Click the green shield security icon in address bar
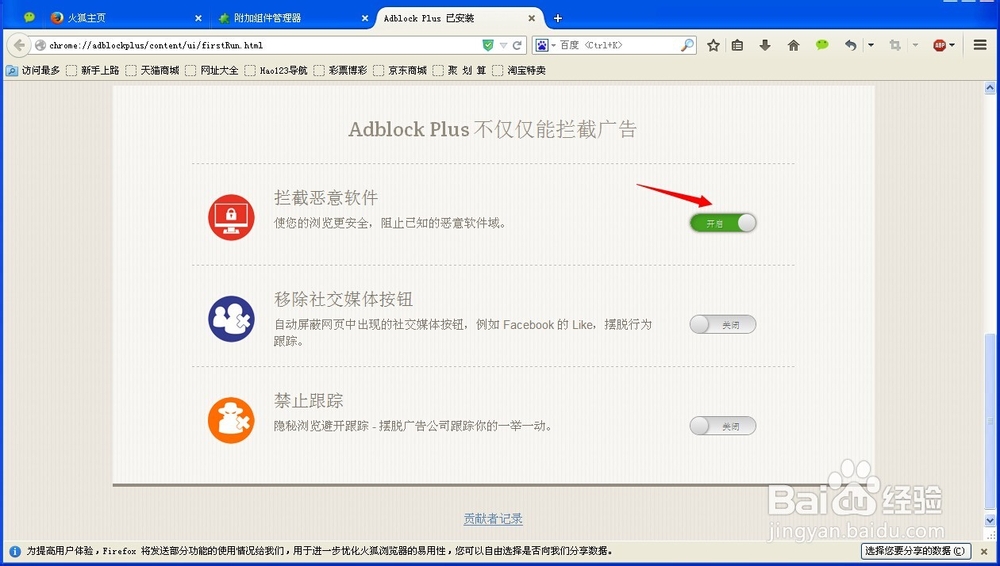 pyautogui.click(x=488, y=45)
